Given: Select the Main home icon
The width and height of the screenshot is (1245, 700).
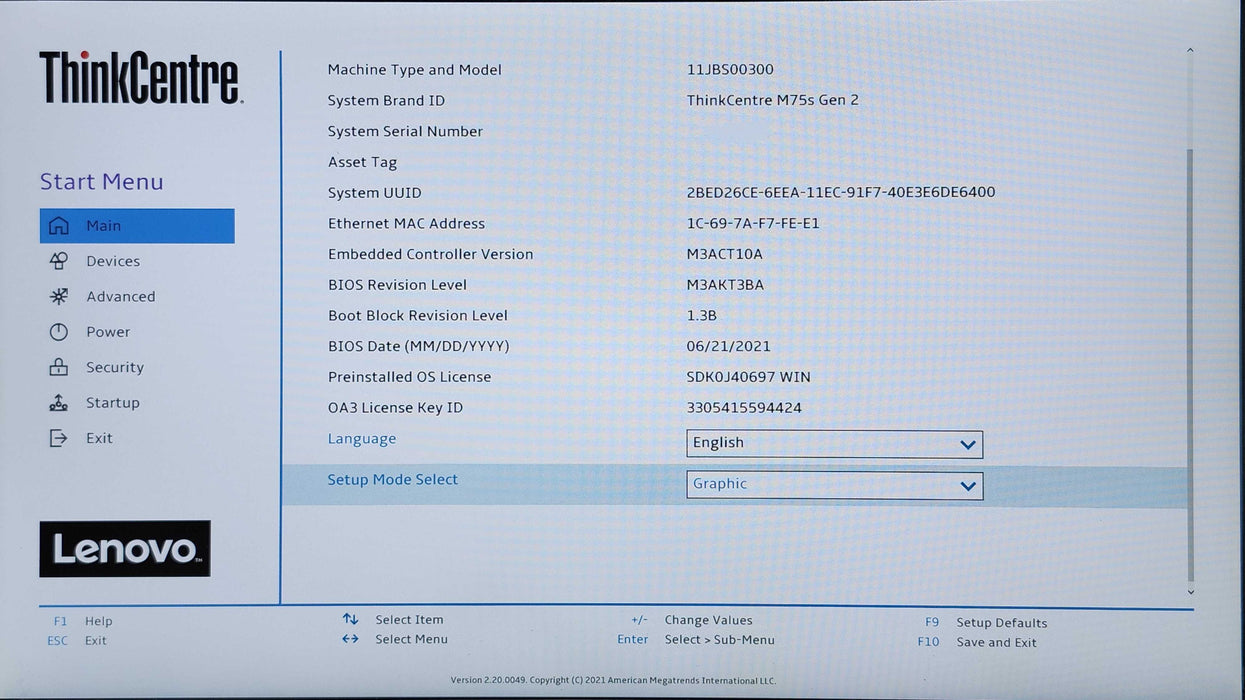Looking at the screenshot, I should pos(59,226).
